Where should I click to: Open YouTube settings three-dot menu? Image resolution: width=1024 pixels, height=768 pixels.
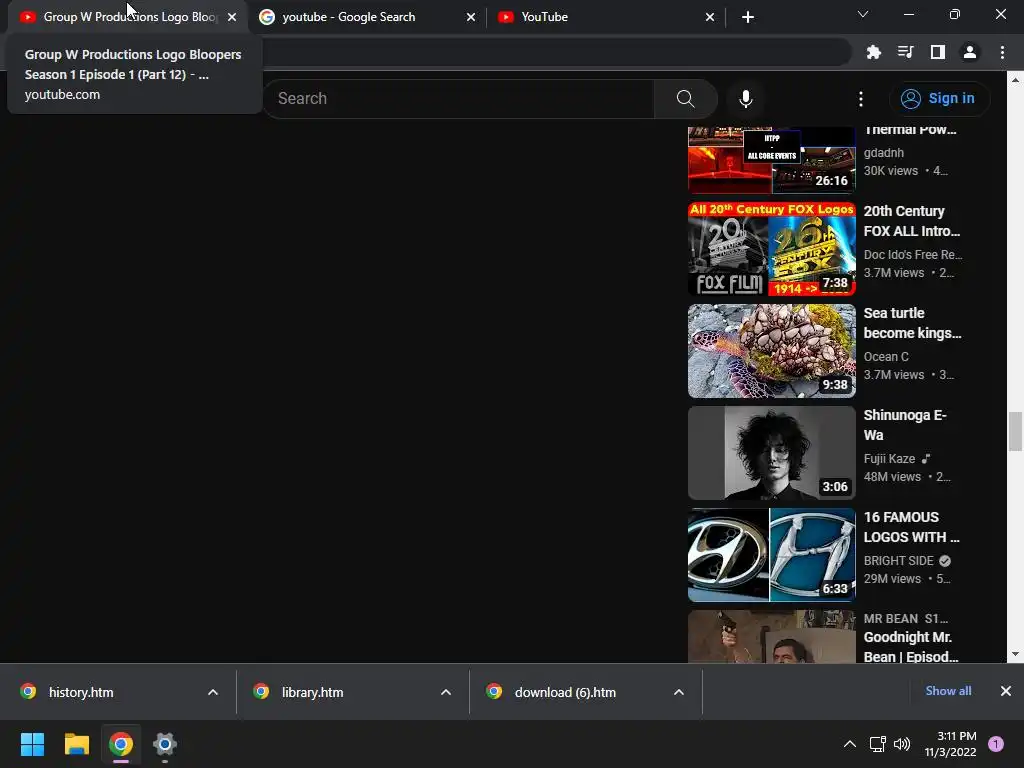[x=861, y=99]
